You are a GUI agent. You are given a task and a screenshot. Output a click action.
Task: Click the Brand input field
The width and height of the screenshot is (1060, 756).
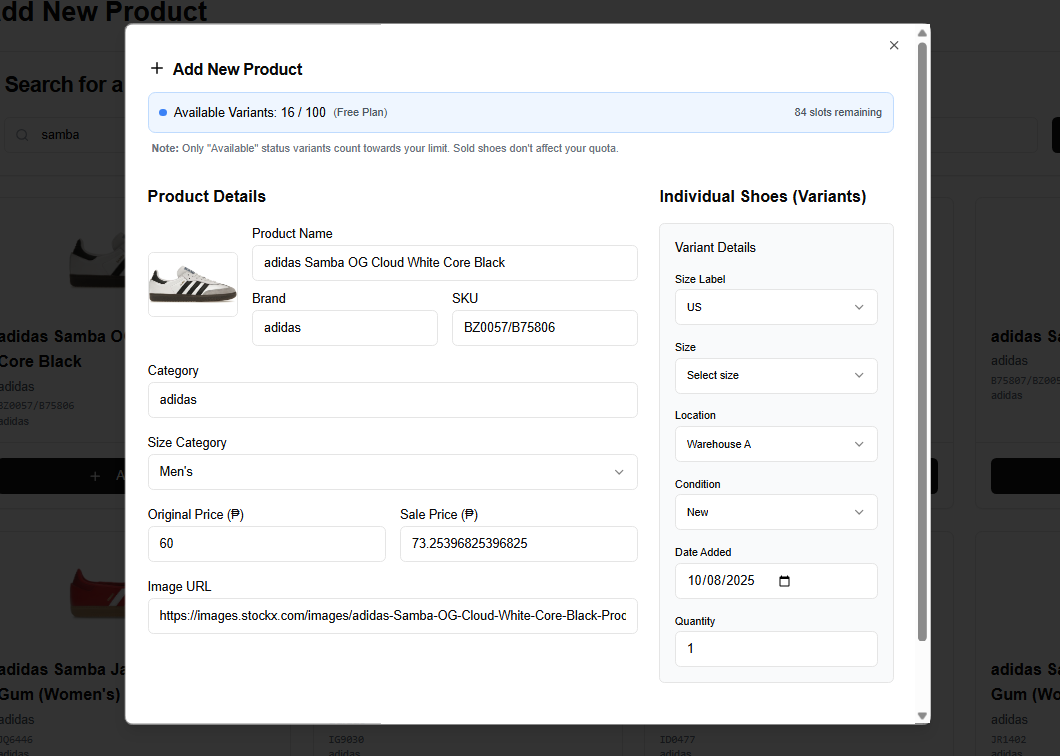point(344,328)
